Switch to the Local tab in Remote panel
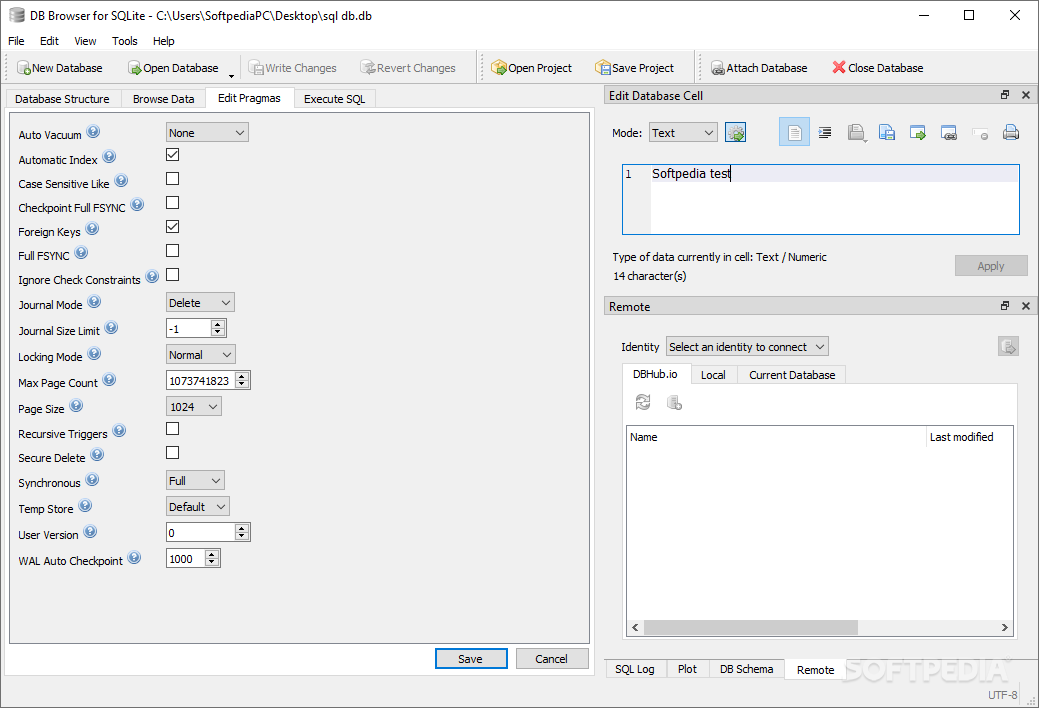Screen dimensions: 1039x708 coord(713,375)
